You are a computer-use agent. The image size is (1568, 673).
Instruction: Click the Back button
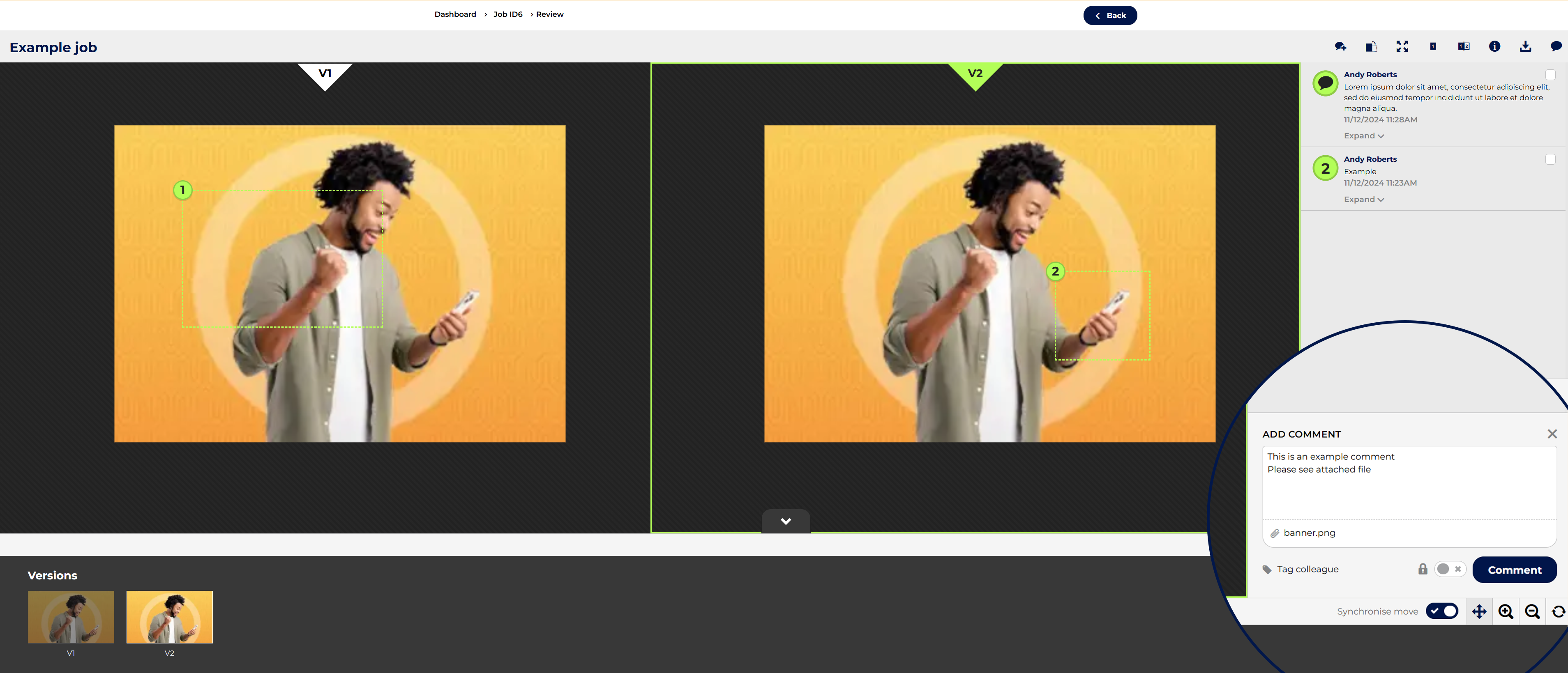click(1110, 15)
